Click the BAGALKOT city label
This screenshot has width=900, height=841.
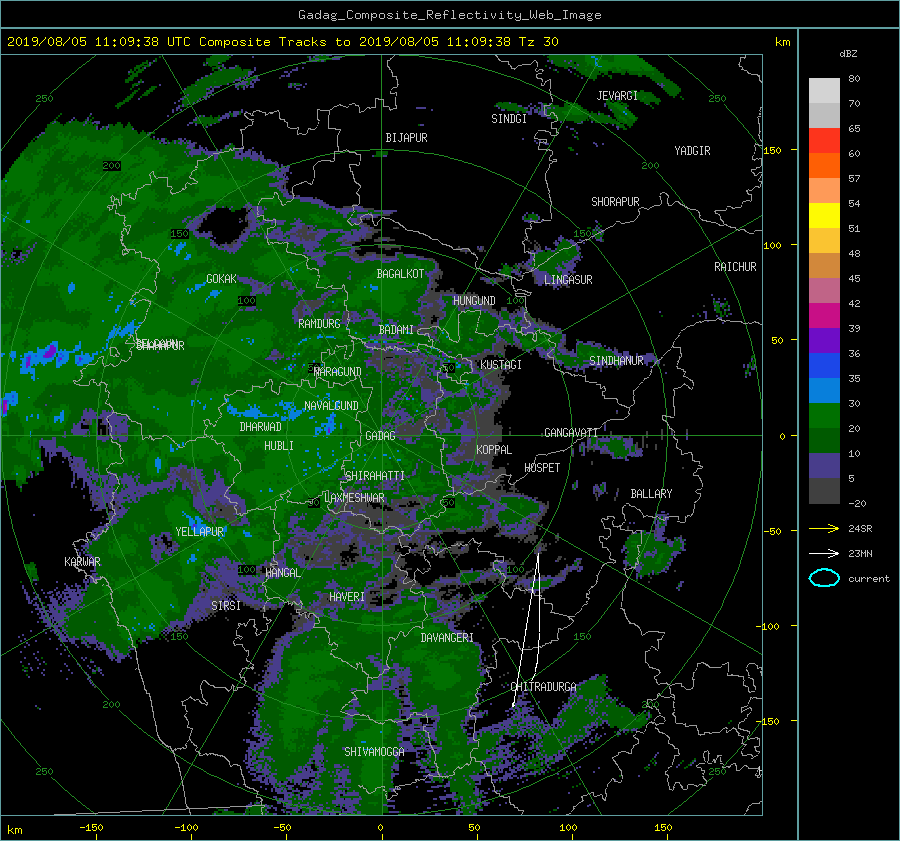click(x=400, y=274)
